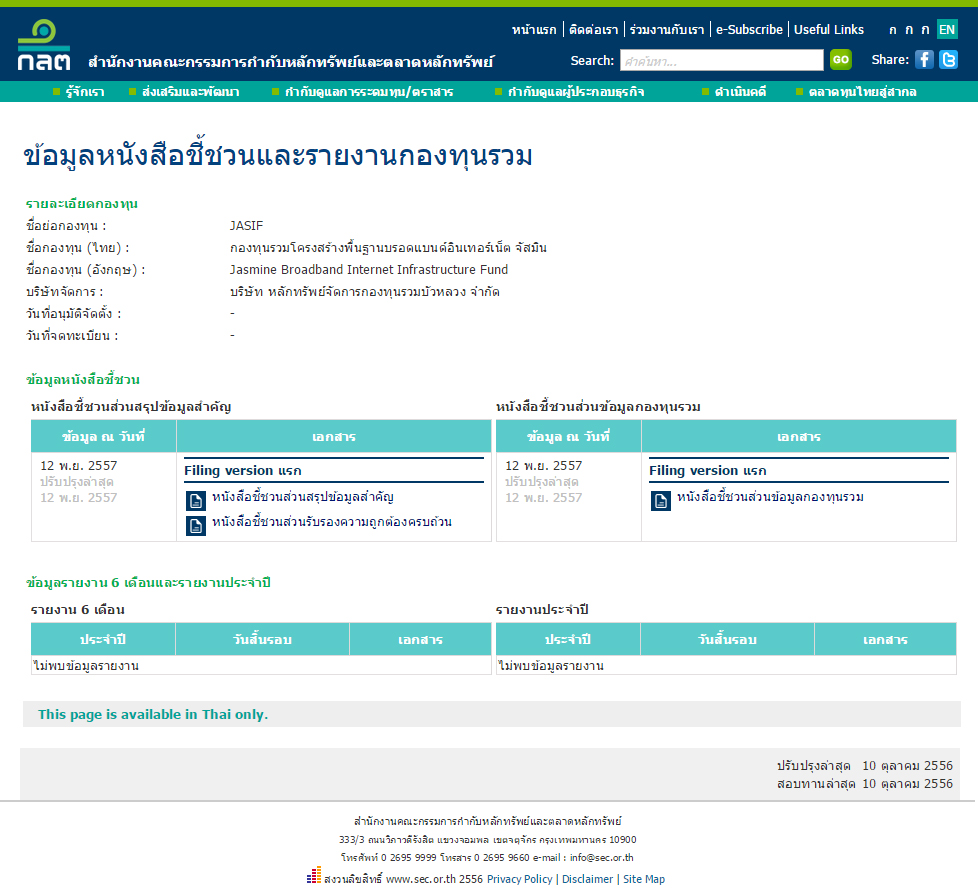This screenshot has width=980, height=892.
Task: Click the "This page is available in Thai only." notice
Action: tap(153, 714)
